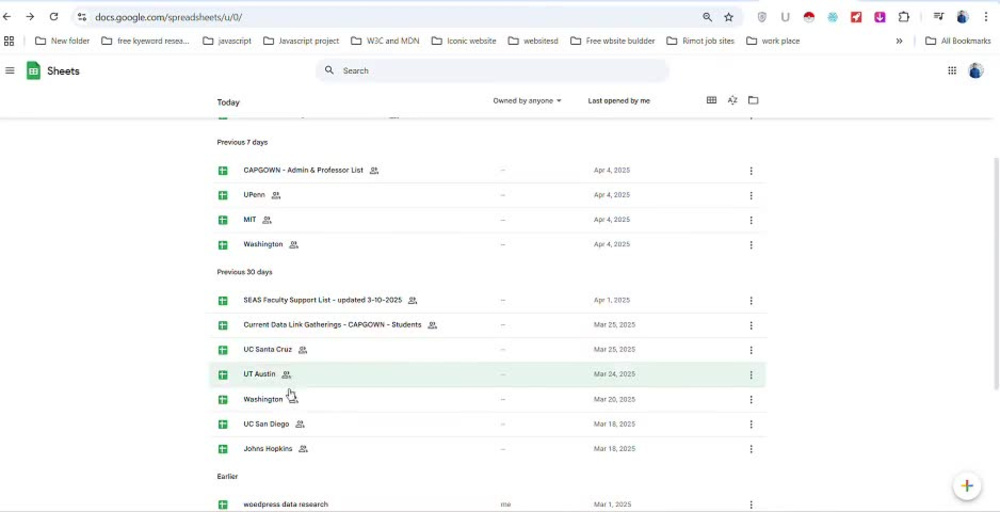Open site info icon left of URL
1000x512 pixels.
coord(82,17)
